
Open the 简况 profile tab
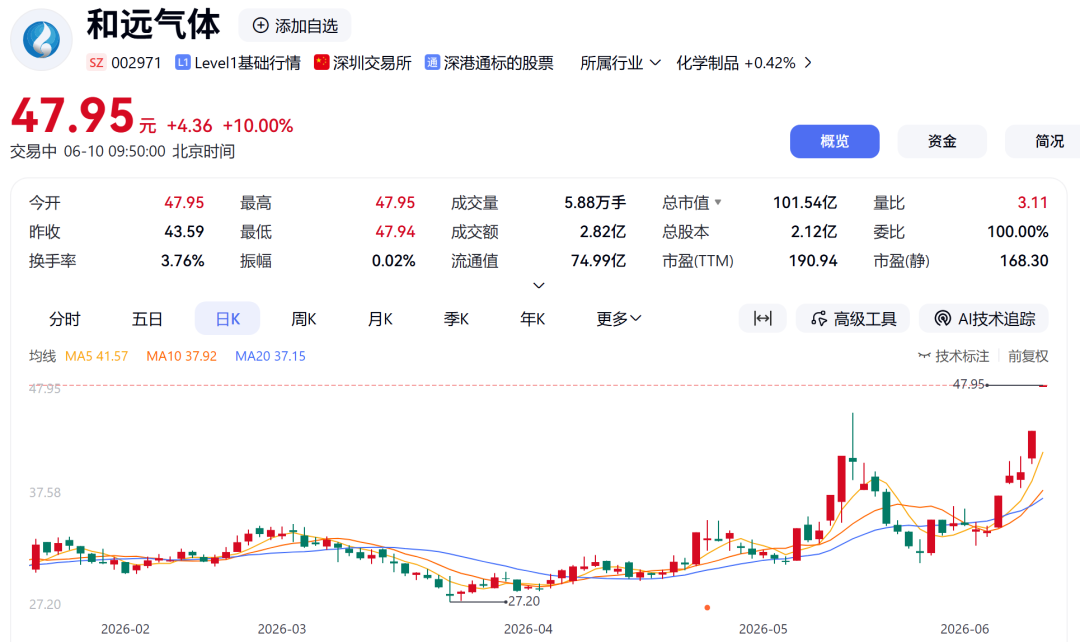pyautogui.click(x=1043, y=141)
